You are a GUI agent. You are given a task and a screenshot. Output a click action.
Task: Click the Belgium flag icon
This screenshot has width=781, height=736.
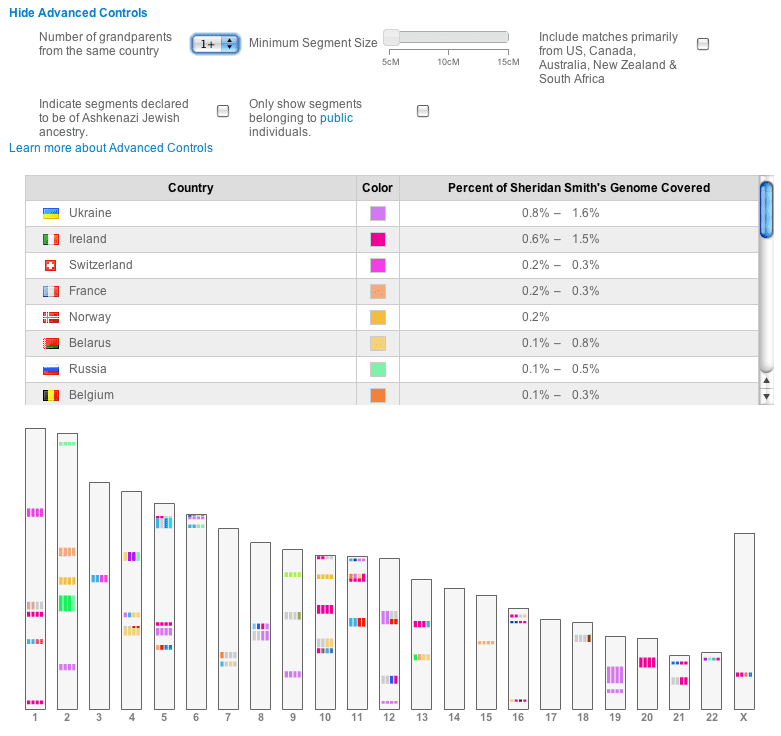click(51, 395)
